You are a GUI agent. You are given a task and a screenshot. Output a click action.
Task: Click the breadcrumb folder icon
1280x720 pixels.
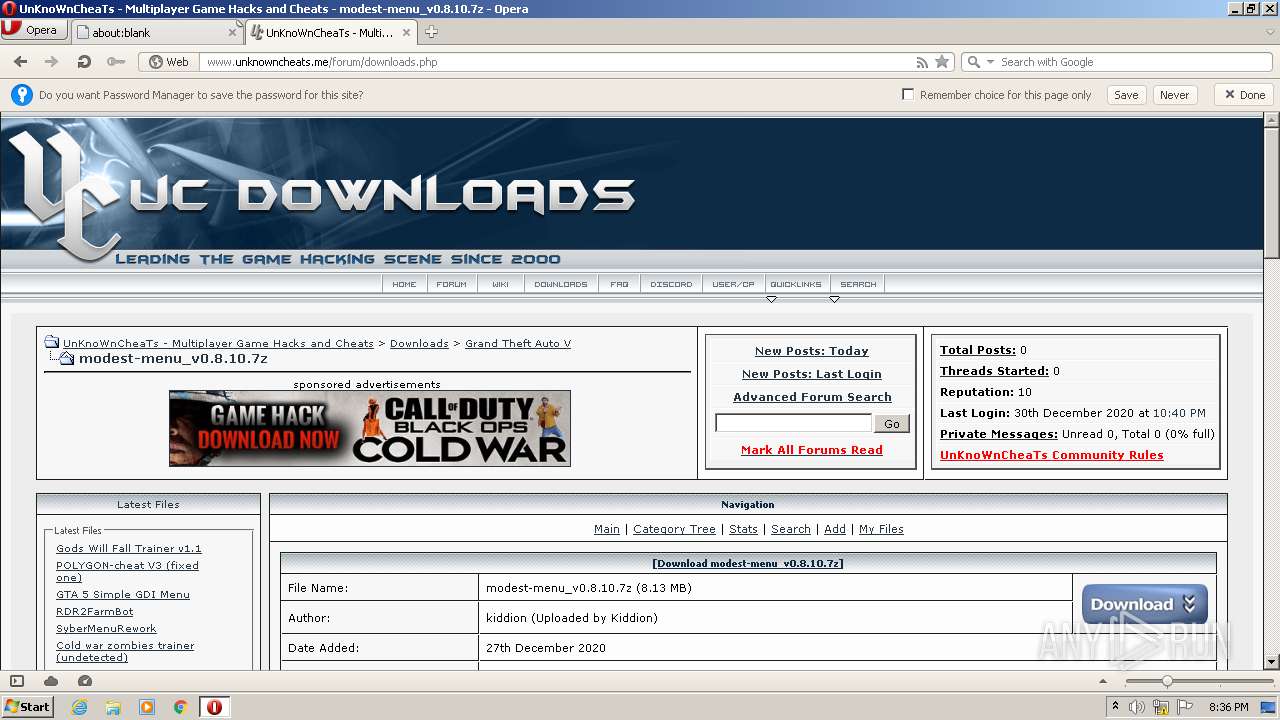tap(51, 342)
